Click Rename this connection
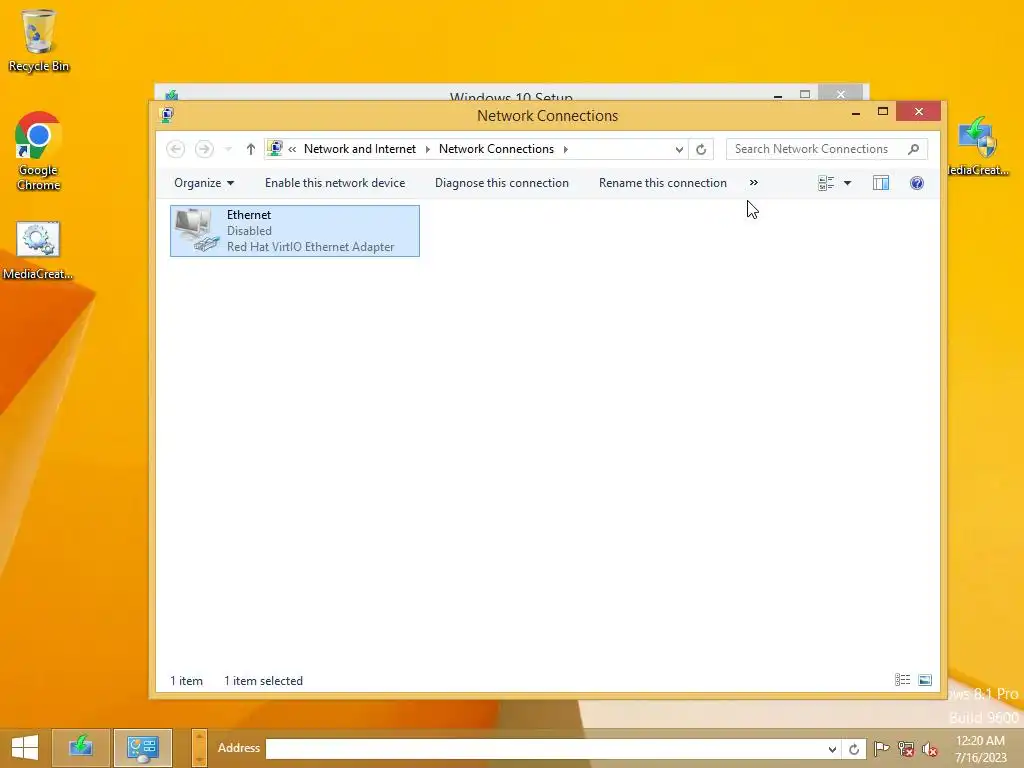The width and height of the screenshot is (1024, 768). (x=663, y=183)
